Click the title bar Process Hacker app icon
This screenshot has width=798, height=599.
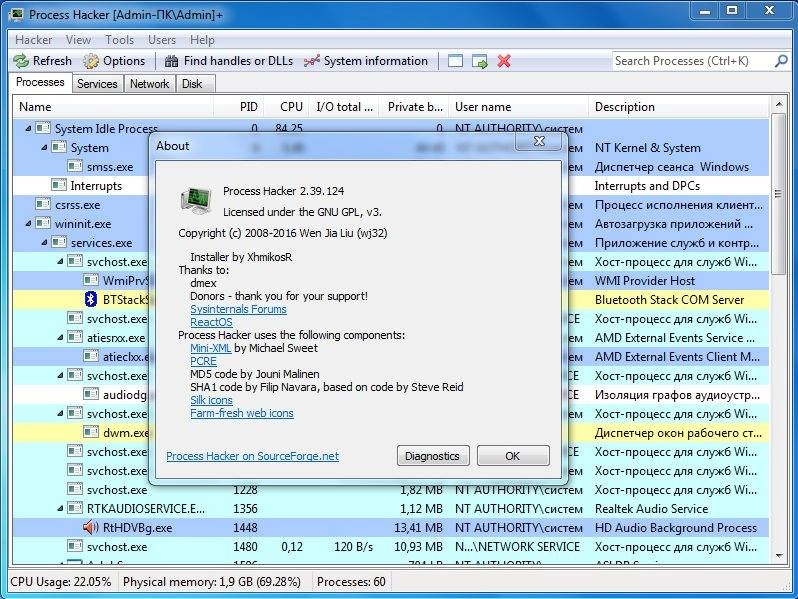point(17,14)
